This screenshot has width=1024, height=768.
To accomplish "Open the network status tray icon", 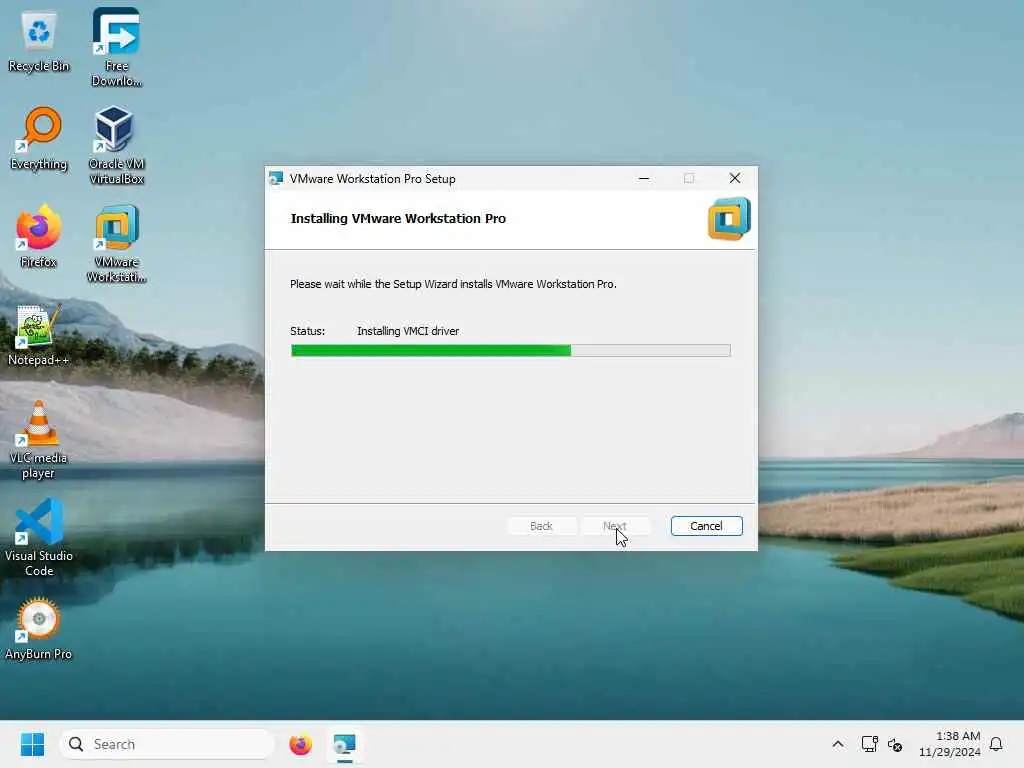I will point(869,744).
